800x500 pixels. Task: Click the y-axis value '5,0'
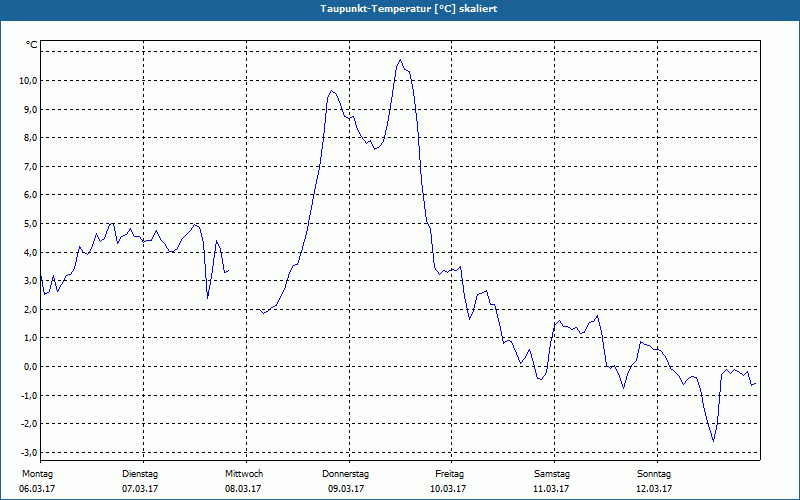(x=30, y=224)
